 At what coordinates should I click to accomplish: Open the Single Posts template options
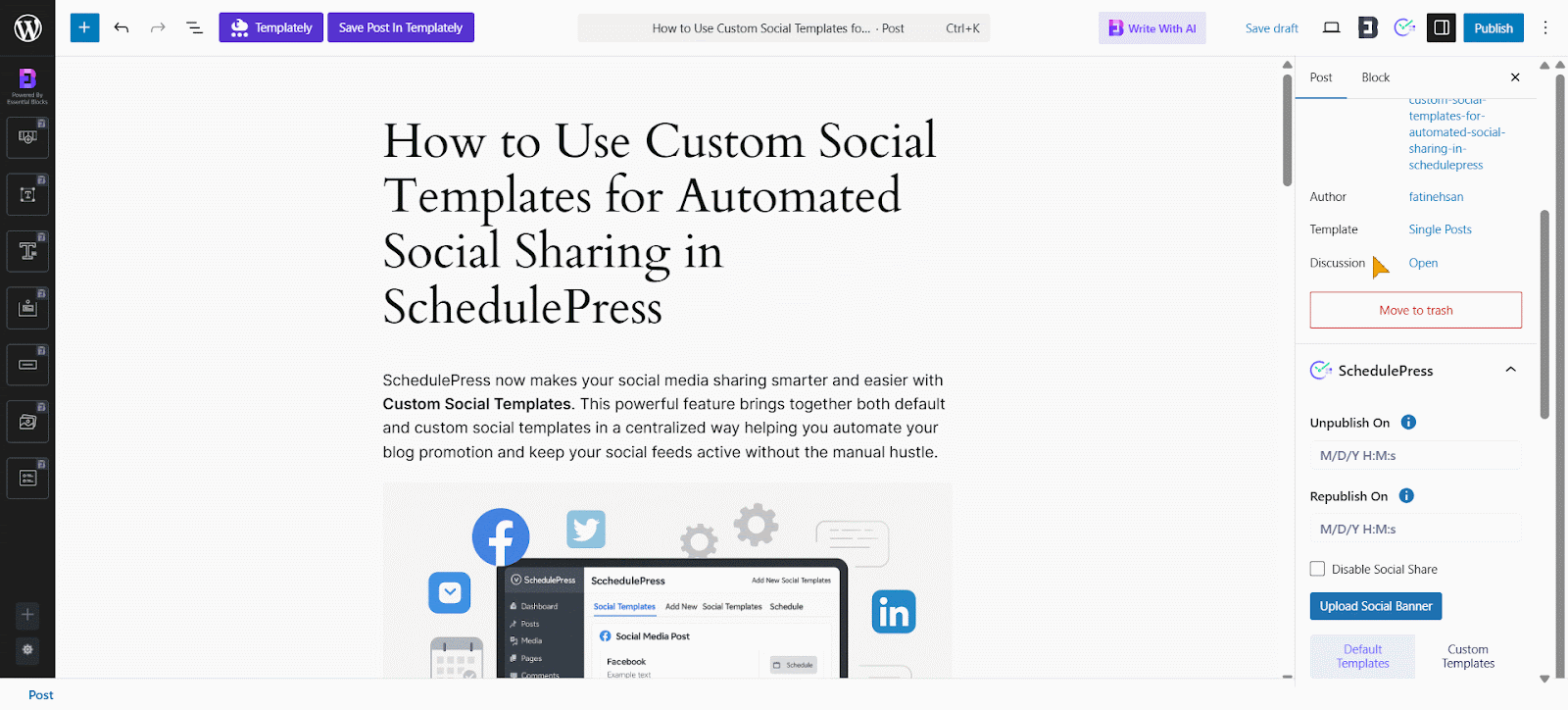coord(1440,229)
